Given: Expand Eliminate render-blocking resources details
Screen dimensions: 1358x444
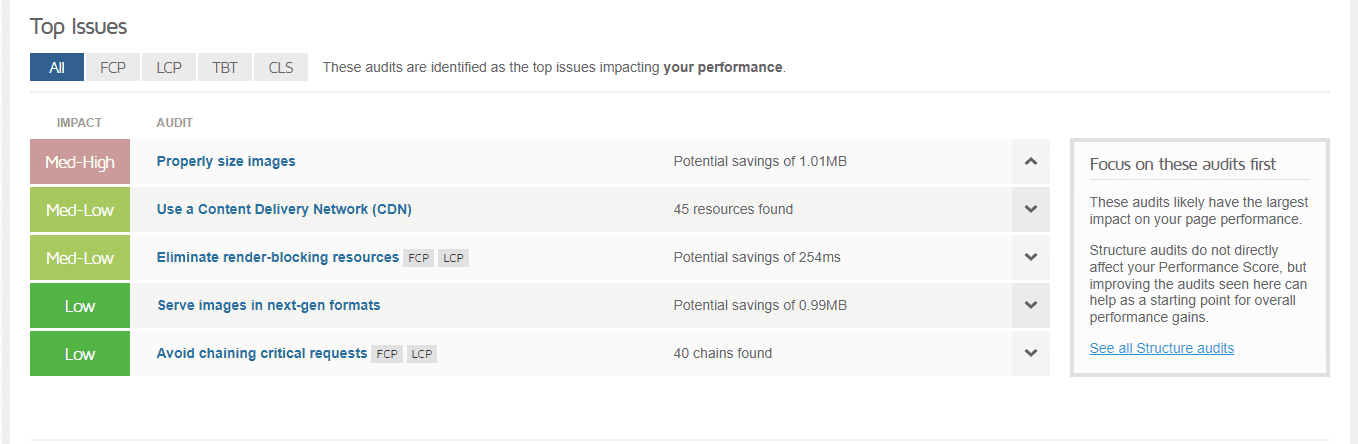Looking at the screenshot, I should [x=1031, y=258].
